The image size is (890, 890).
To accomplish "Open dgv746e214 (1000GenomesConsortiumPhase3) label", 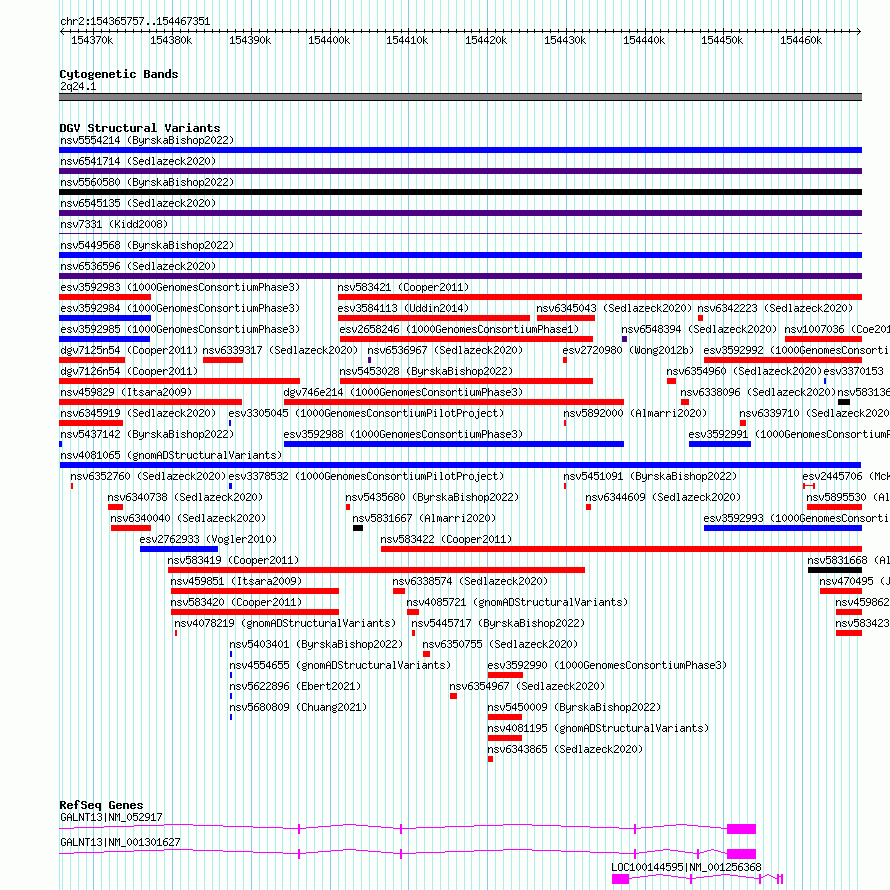I will click(x=403, y=392).
